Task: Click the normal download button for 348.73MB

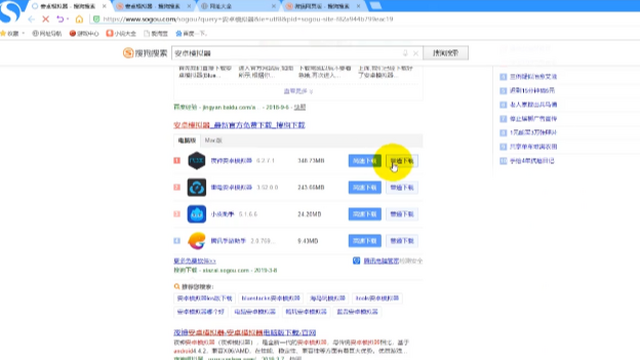Action: 402,161
